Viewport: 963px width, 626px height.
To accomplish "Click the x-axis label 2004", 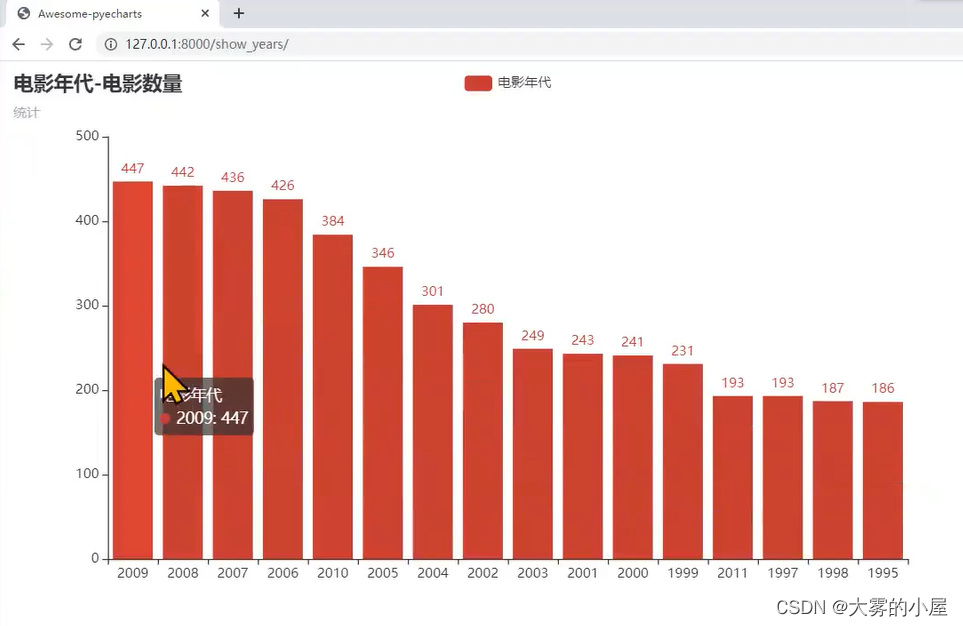I will coord(432,573).
